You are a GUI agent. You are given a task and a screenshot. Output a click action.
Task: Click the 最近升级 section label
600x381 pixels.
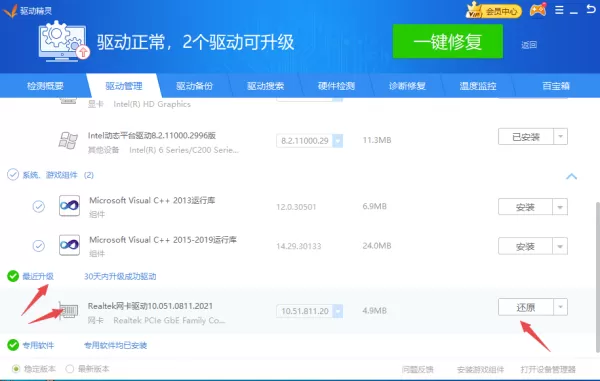[x=38, y=276]
